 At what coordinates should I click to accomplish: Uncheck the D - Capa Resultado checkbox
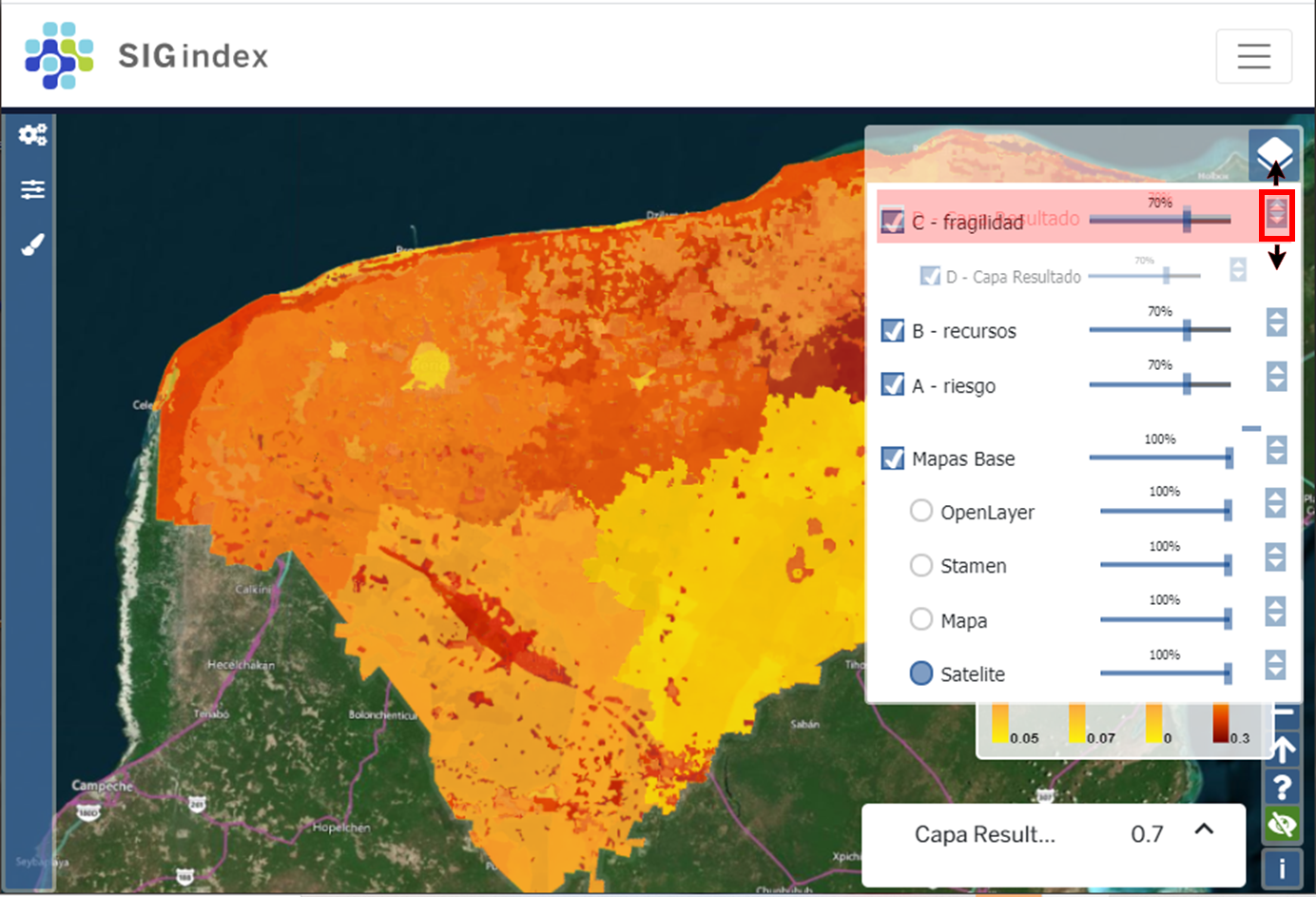click(930, 276)
